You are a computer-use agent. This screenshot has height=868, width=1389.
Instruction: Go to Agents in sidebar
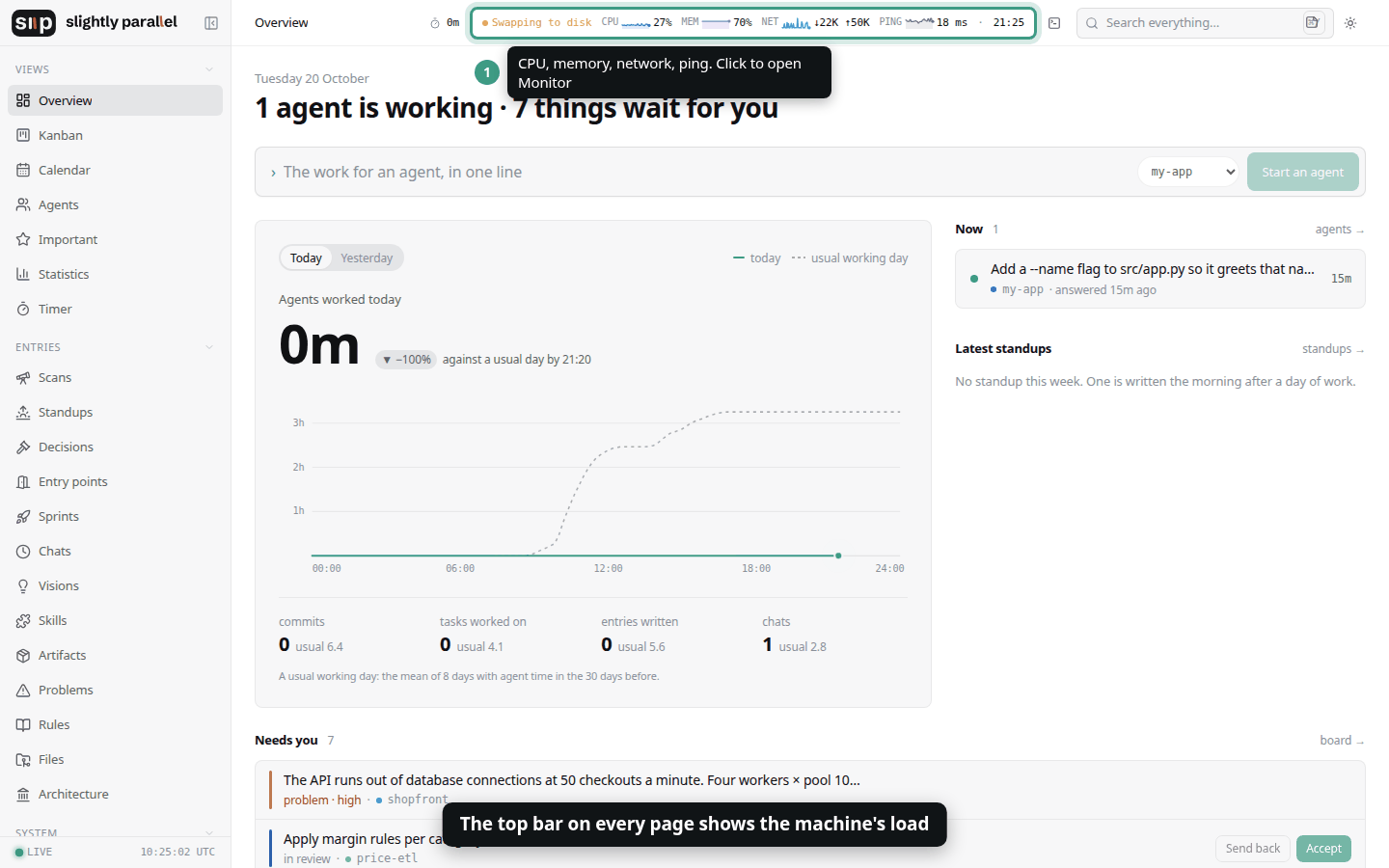[x=115, y=204]
